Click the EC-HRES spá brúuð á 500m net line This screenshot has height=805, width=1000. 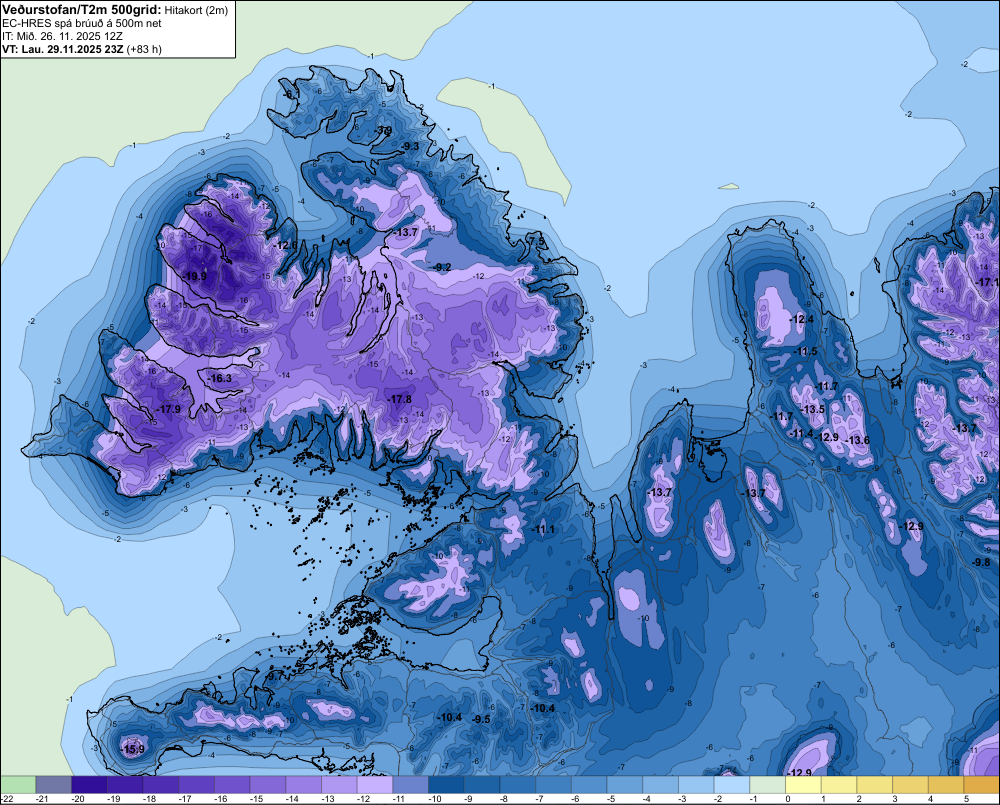pos(82,23)
